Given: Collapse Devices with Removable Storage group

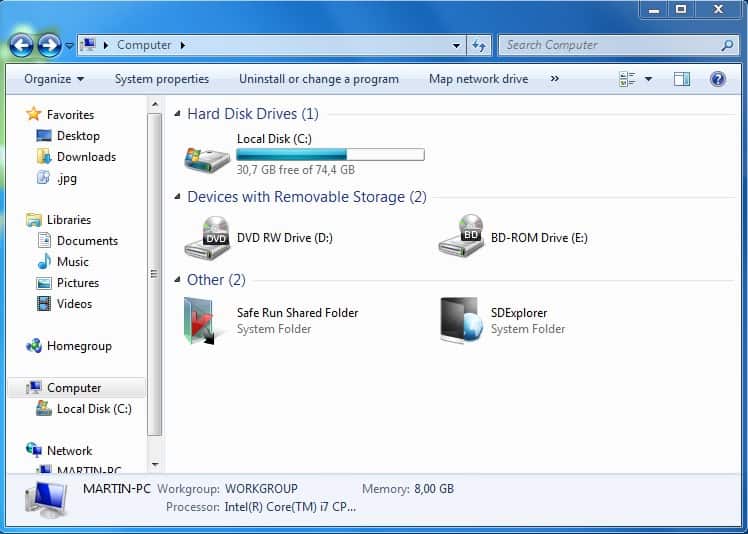Looking at the screenshot, I should click(177, 197).
